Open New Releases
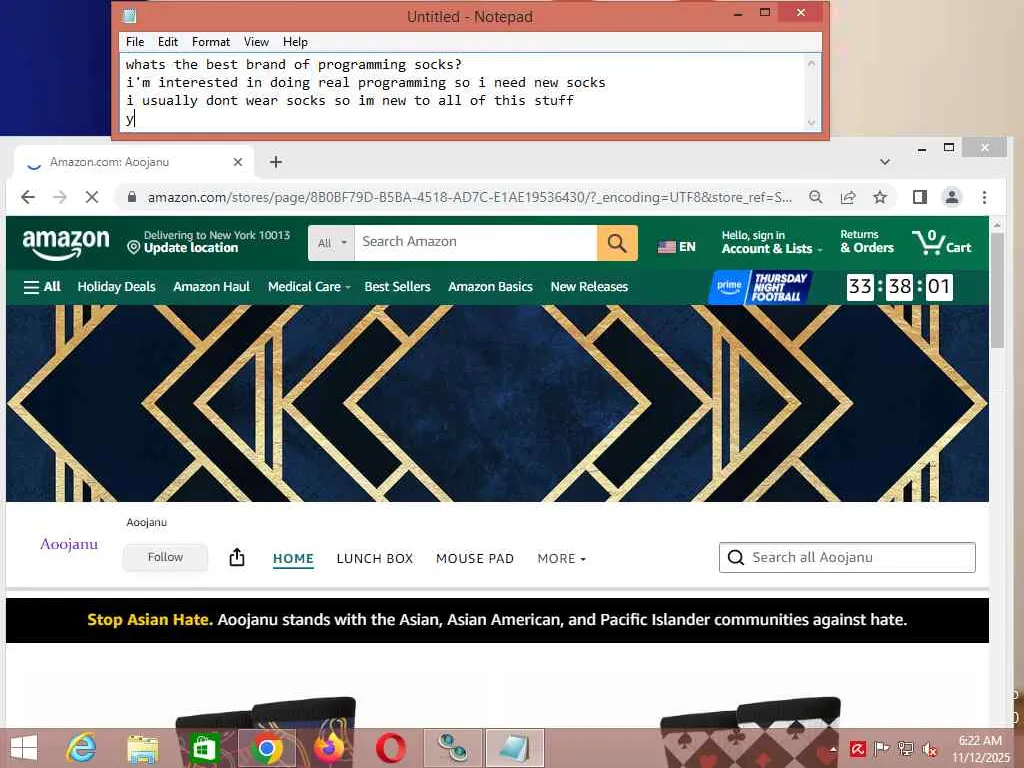The image size is (1024, 768). click(589, 287)
